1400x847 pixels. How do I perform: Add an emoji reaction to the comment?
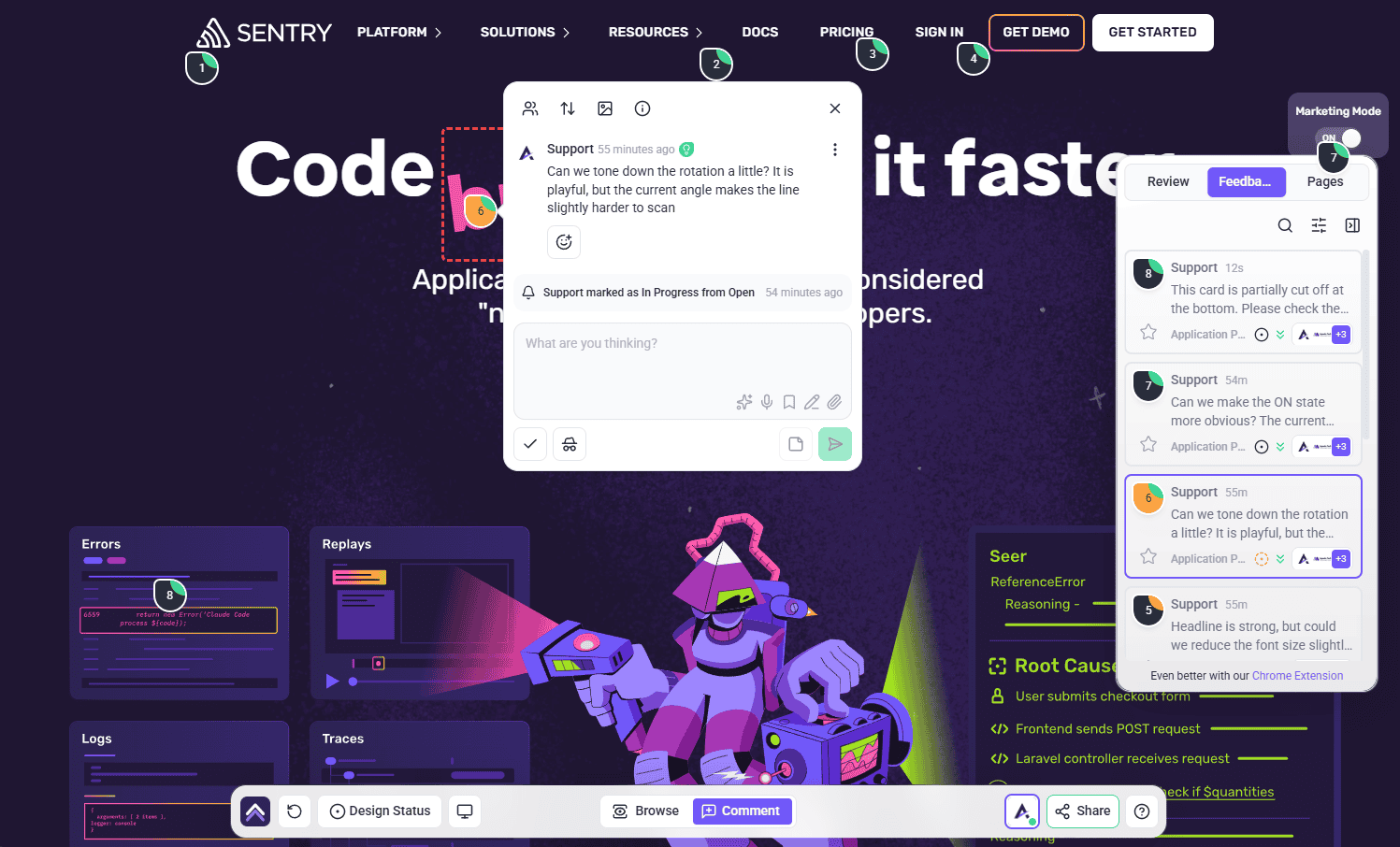564,242
